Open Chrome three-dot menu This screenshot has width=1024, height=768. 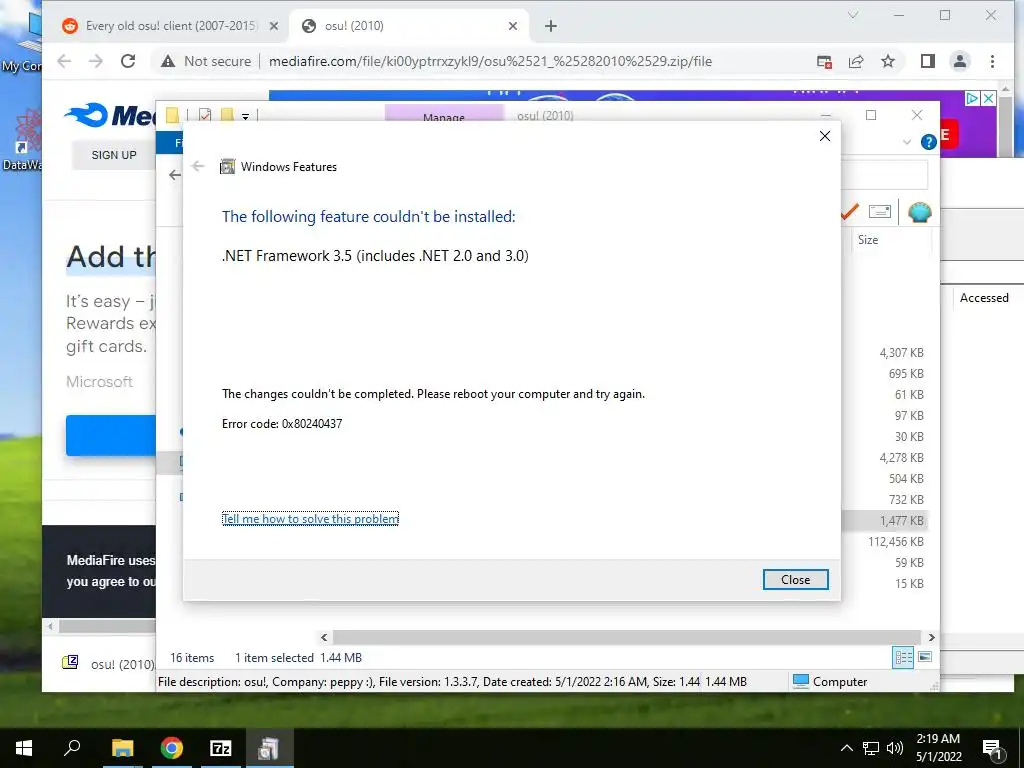coord(992,61)
